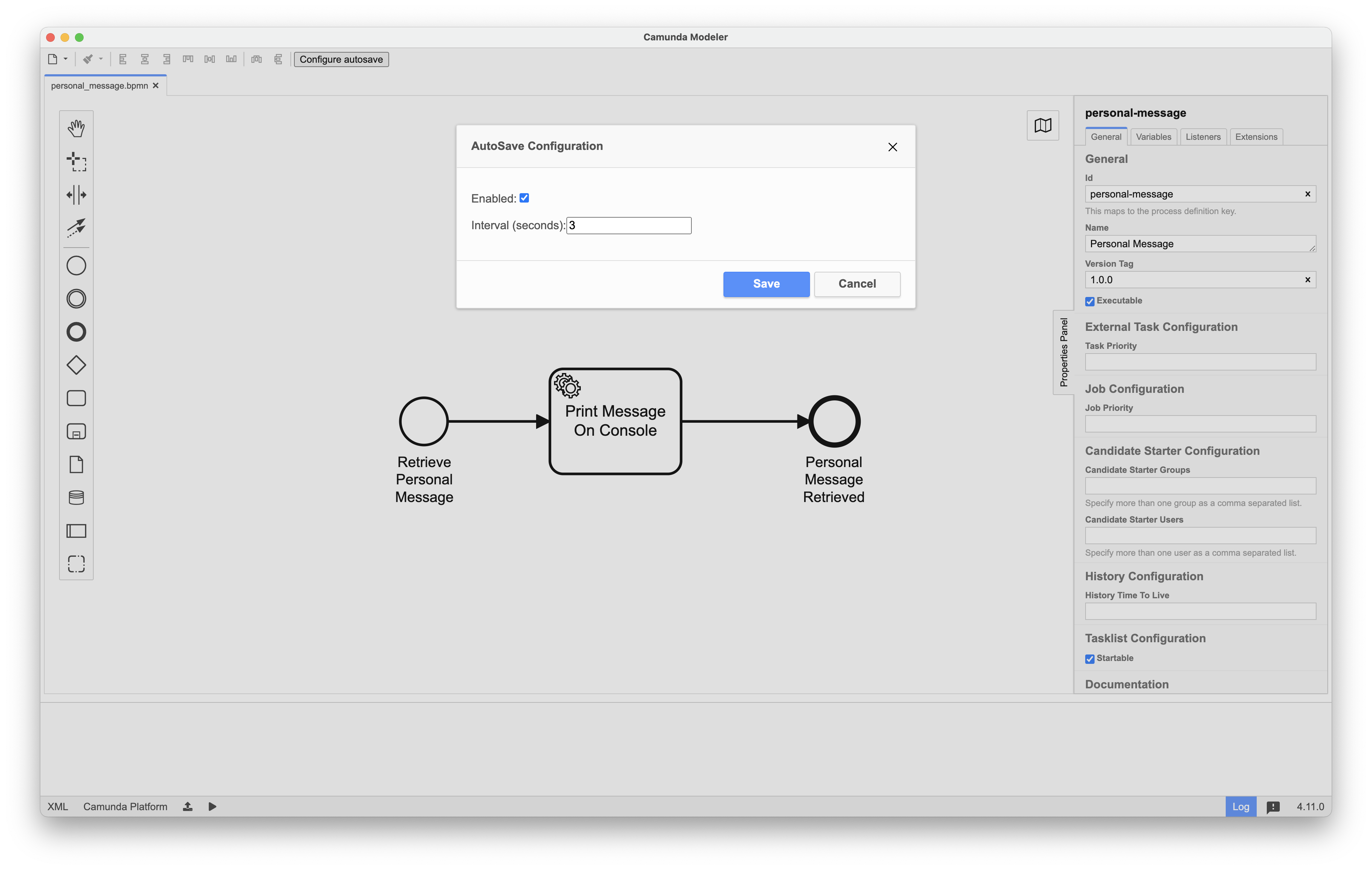1372x870 pixels.
Task: Switch to General properties tab
Action: tap(1106, 137)
